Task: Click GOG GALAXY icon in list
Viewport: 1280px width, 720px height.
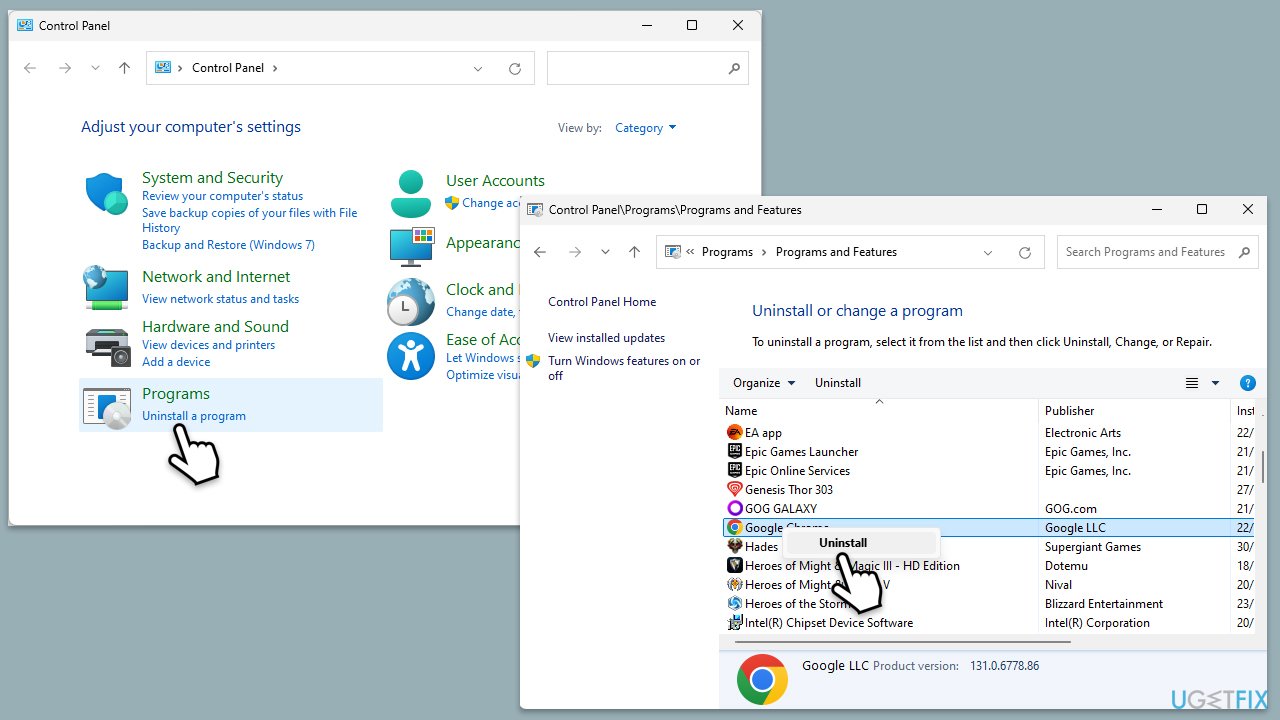Action: tap(734, 509)
